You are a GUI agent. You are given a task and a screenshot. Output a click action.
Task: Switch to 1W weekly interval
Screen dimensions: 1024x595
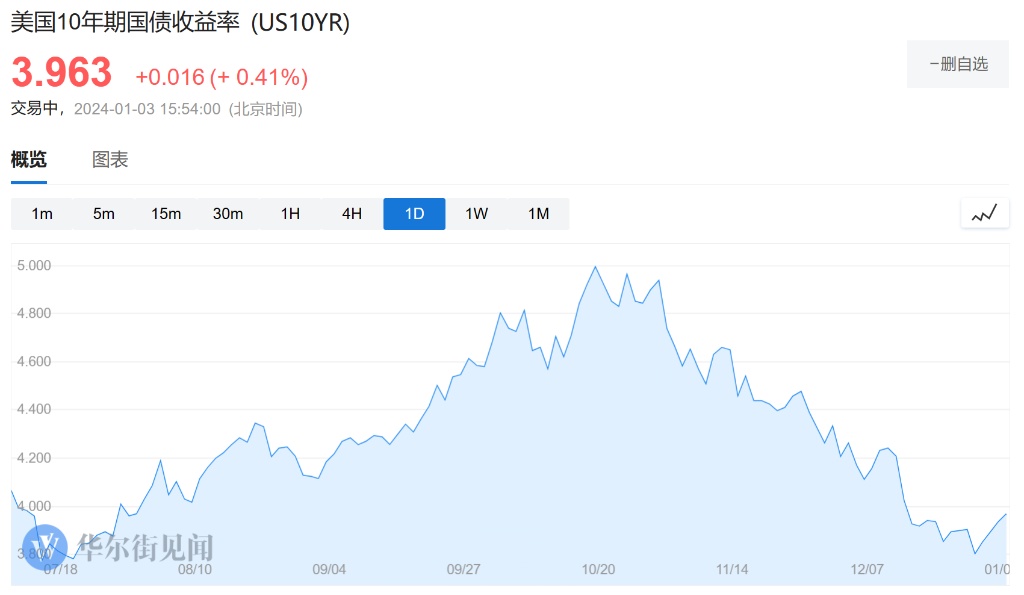(476, 214)
